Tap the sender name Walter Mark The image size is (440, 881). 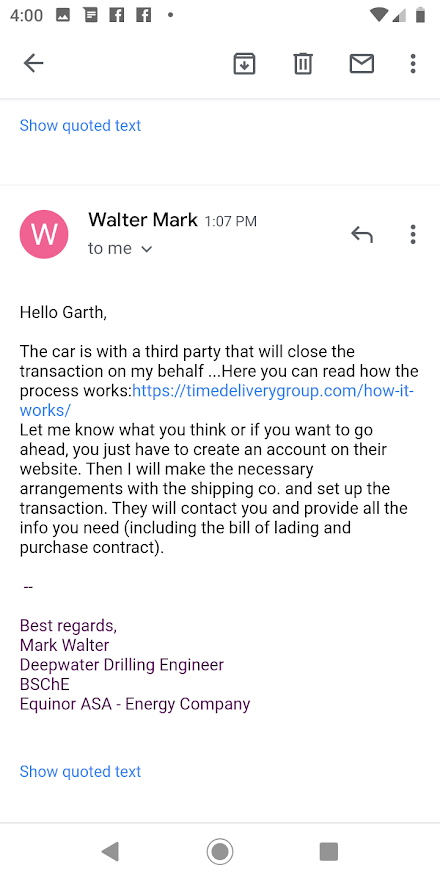143,220
